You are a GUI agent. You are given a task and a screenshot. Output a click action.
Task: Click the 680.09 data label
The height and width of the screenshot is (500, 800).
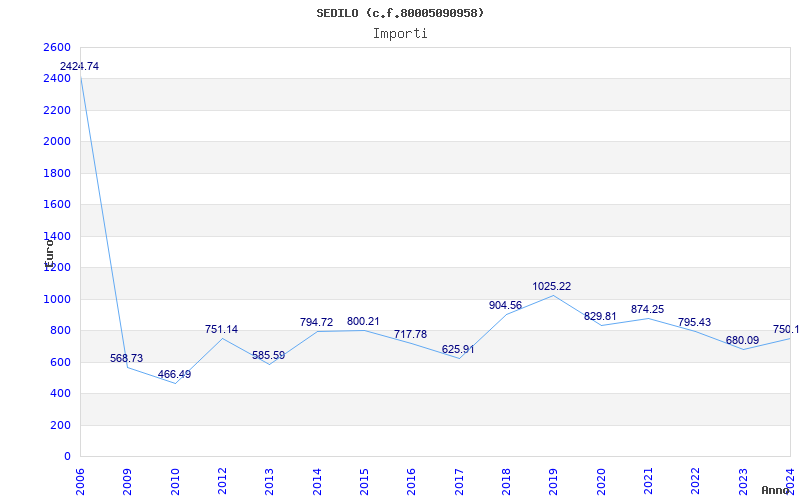pyautogui.click(x=742, y=340)
